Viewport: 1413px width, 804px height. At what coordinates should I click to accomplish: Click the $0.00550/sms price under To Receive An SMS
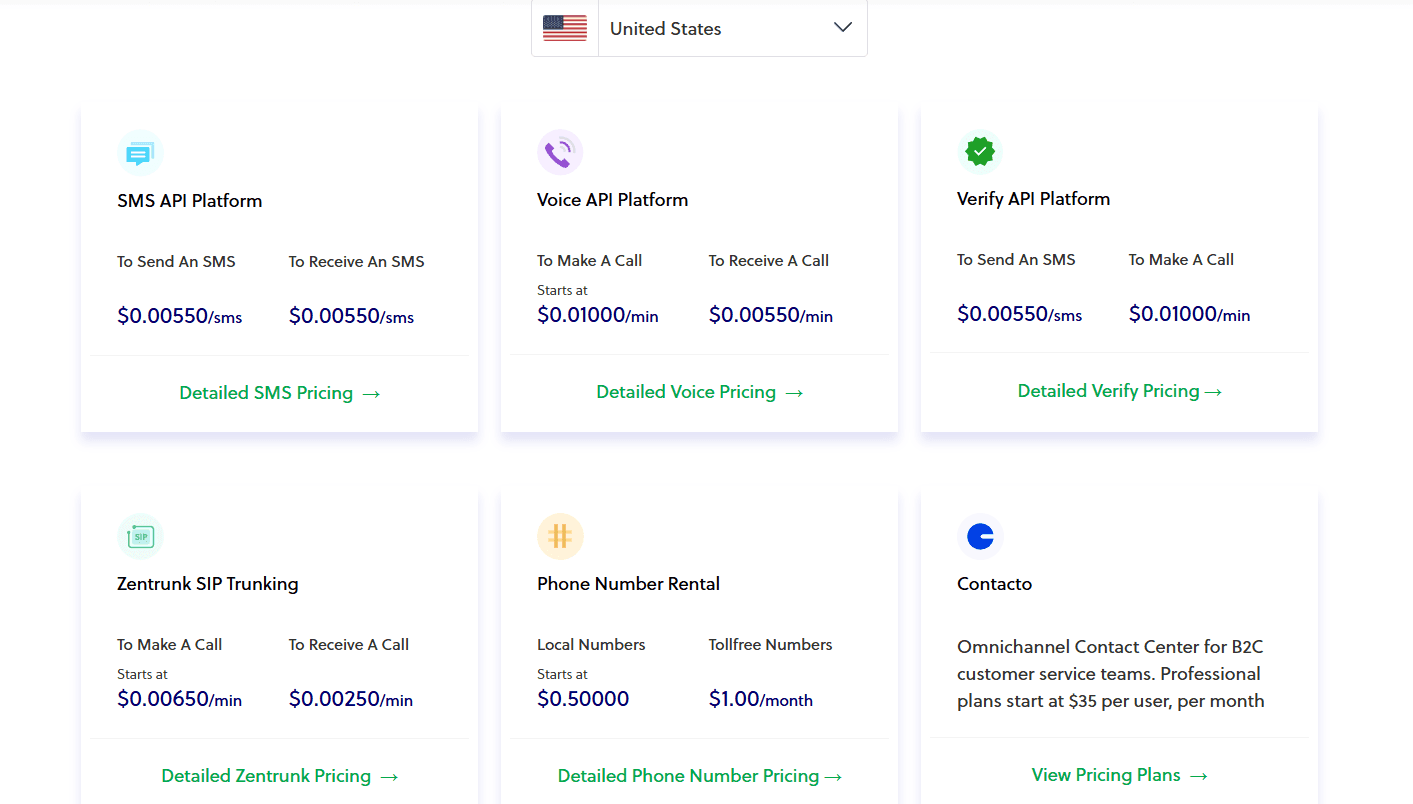(352, 317)
